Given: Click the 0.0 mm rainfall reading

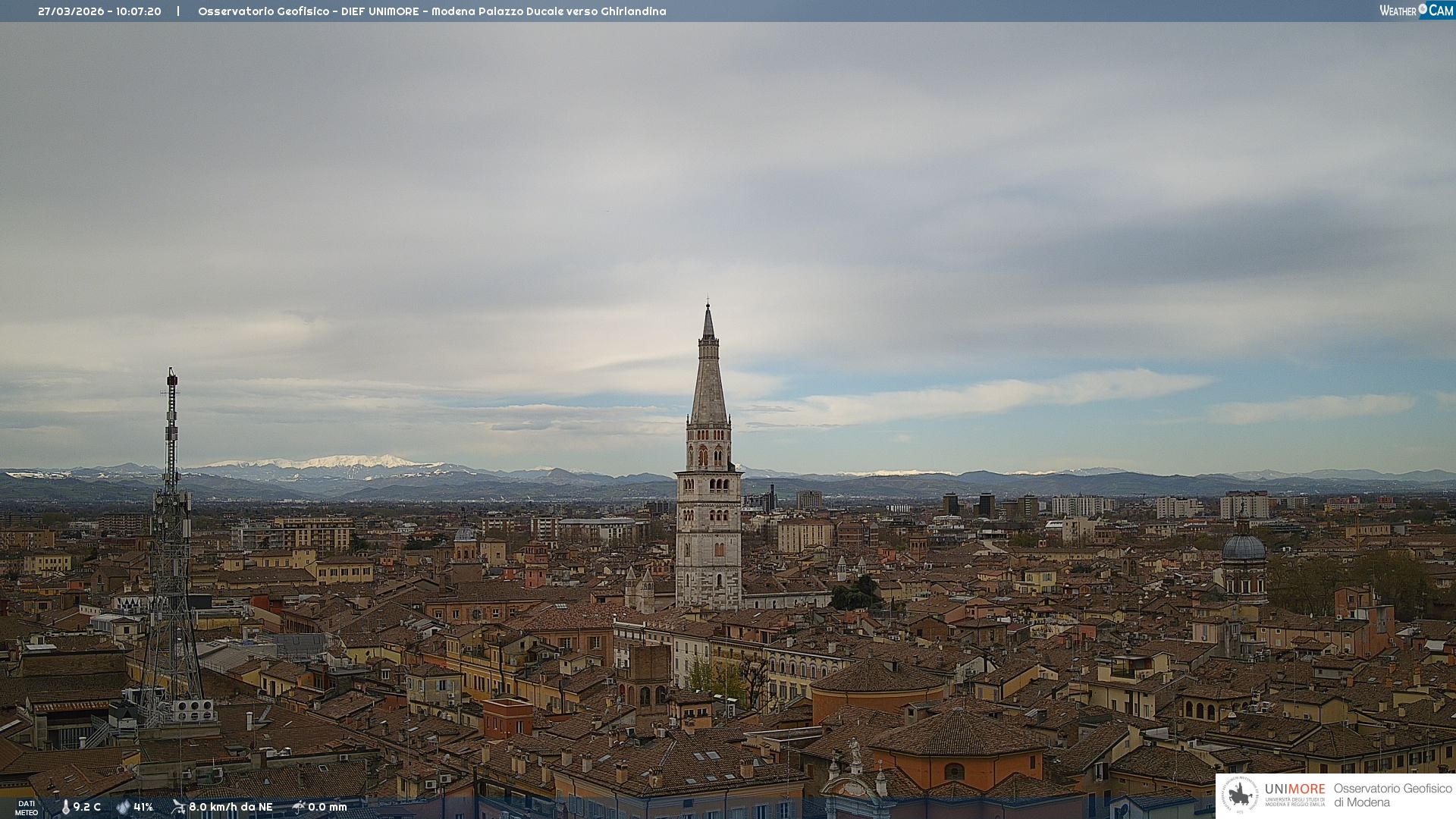Looking at the screenshot, I should click(x=328, y=807).
